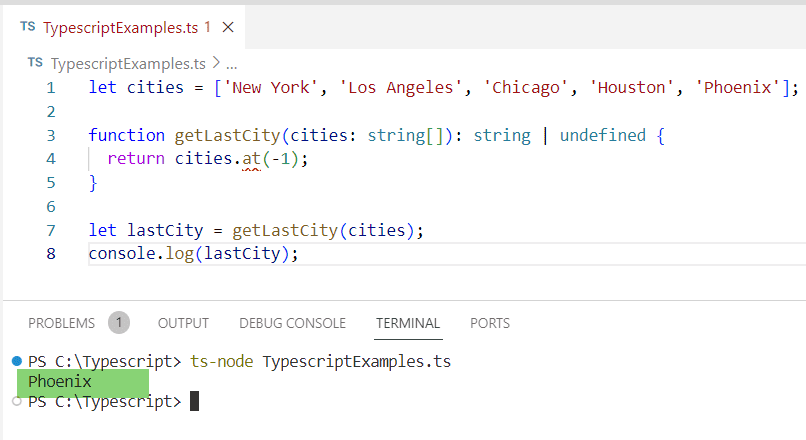
Task: Click line number 8 in the gutter
Action: [51, 254]
